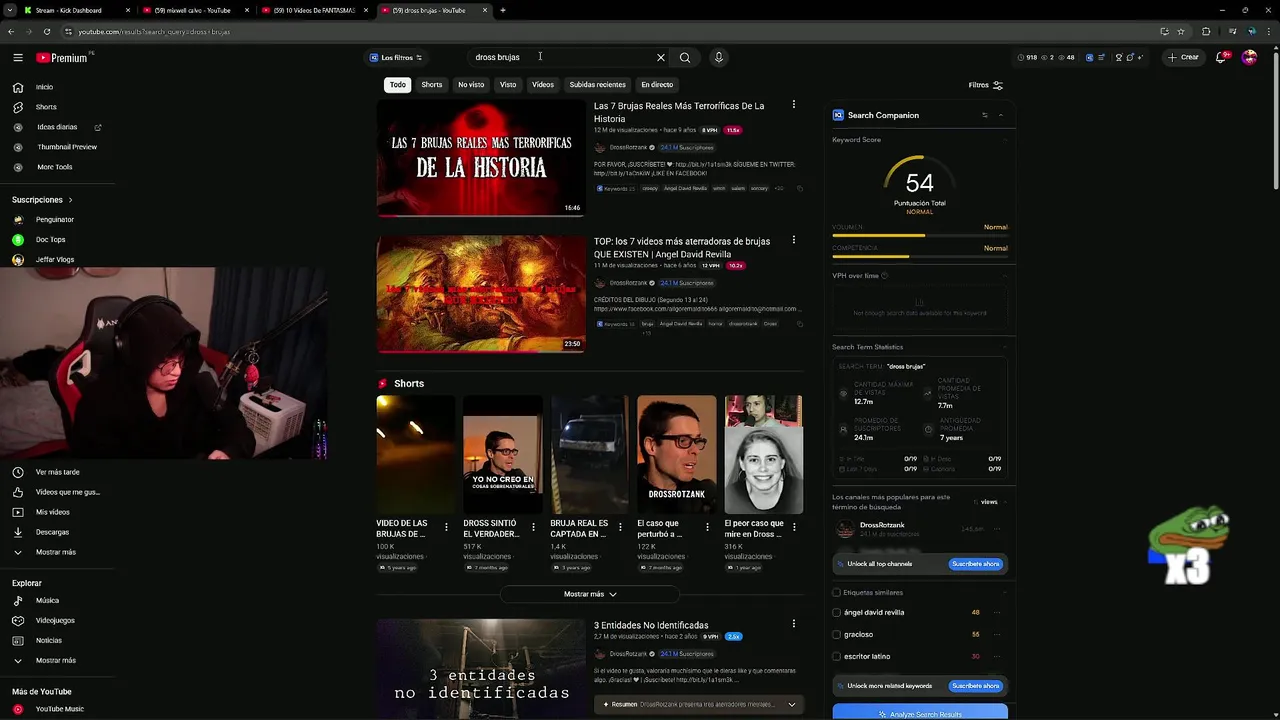Click the browser reload button
The width and height of the screenshot is (1280, 720).
[47, 32]
